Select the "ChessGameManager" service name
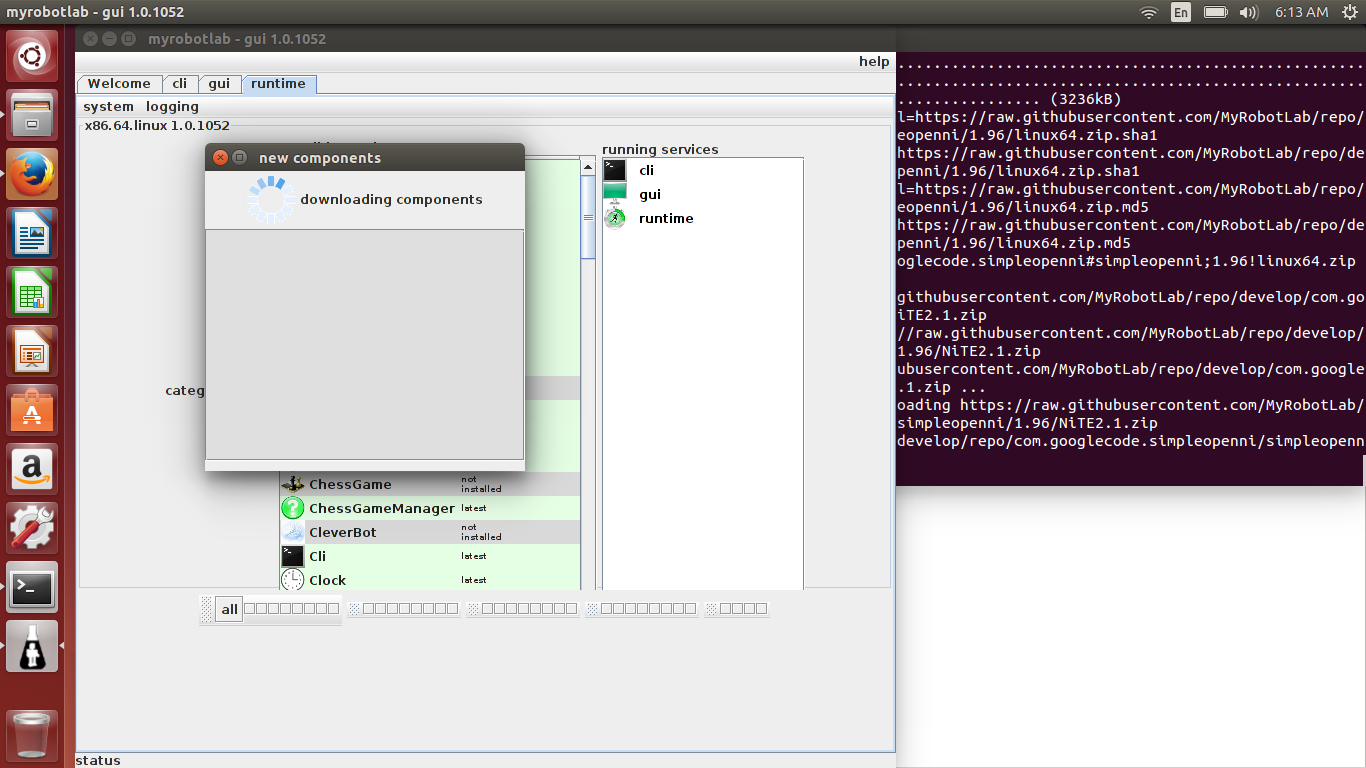This screenshot has height=768, width=1366. click(x=382, y=508)
